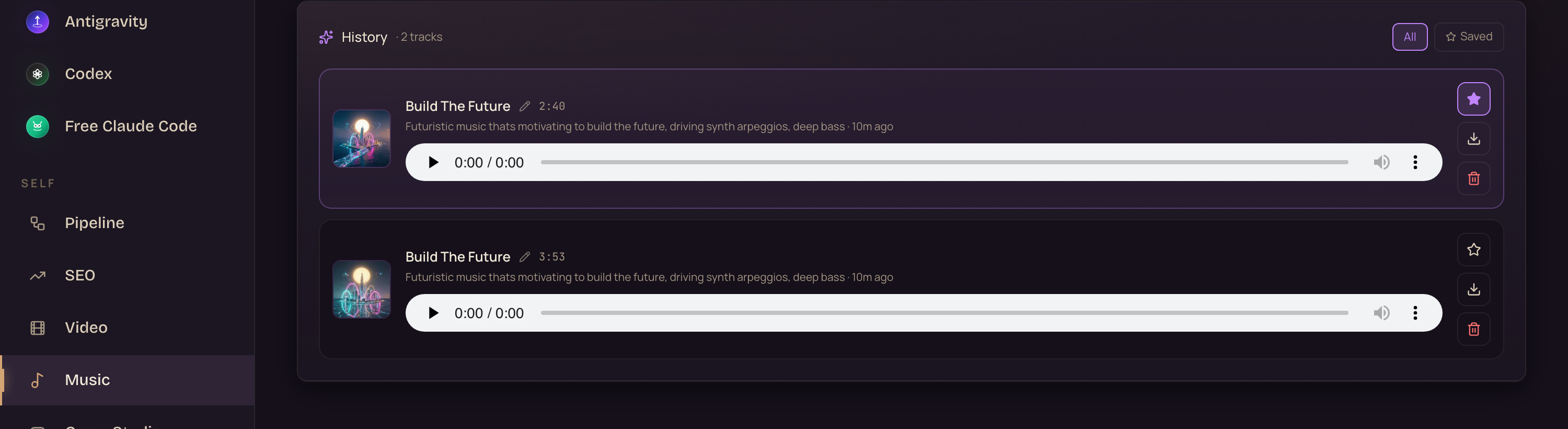Show All tracks in History
The height and width of the screenshot is (429, 1568).
point(1409,37)
